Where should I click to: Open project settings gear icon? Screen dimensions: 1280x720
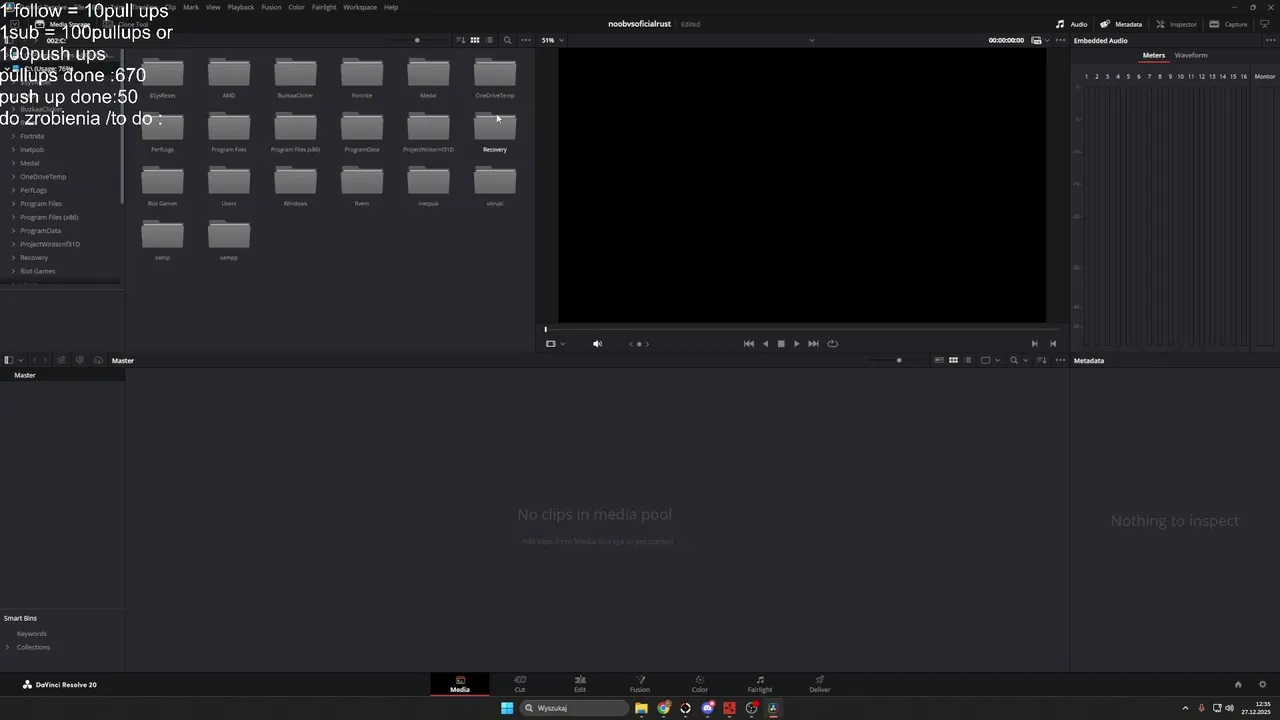[x=1263, y=685]
